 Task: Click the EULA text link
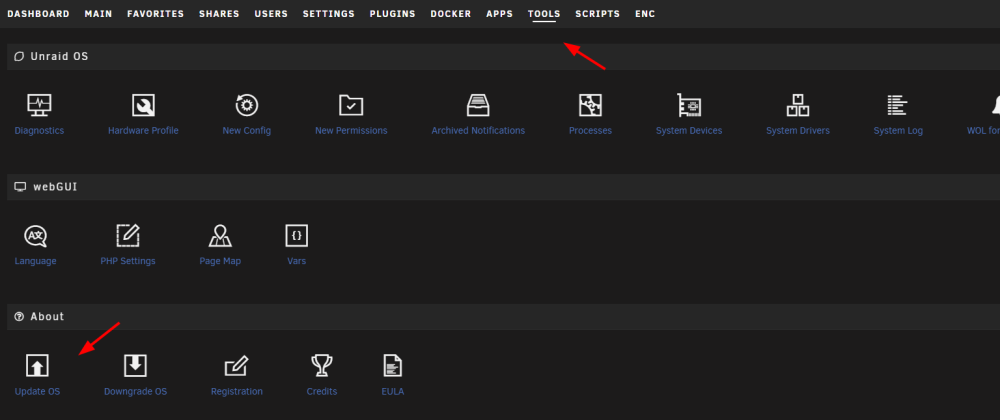[393, 391]
